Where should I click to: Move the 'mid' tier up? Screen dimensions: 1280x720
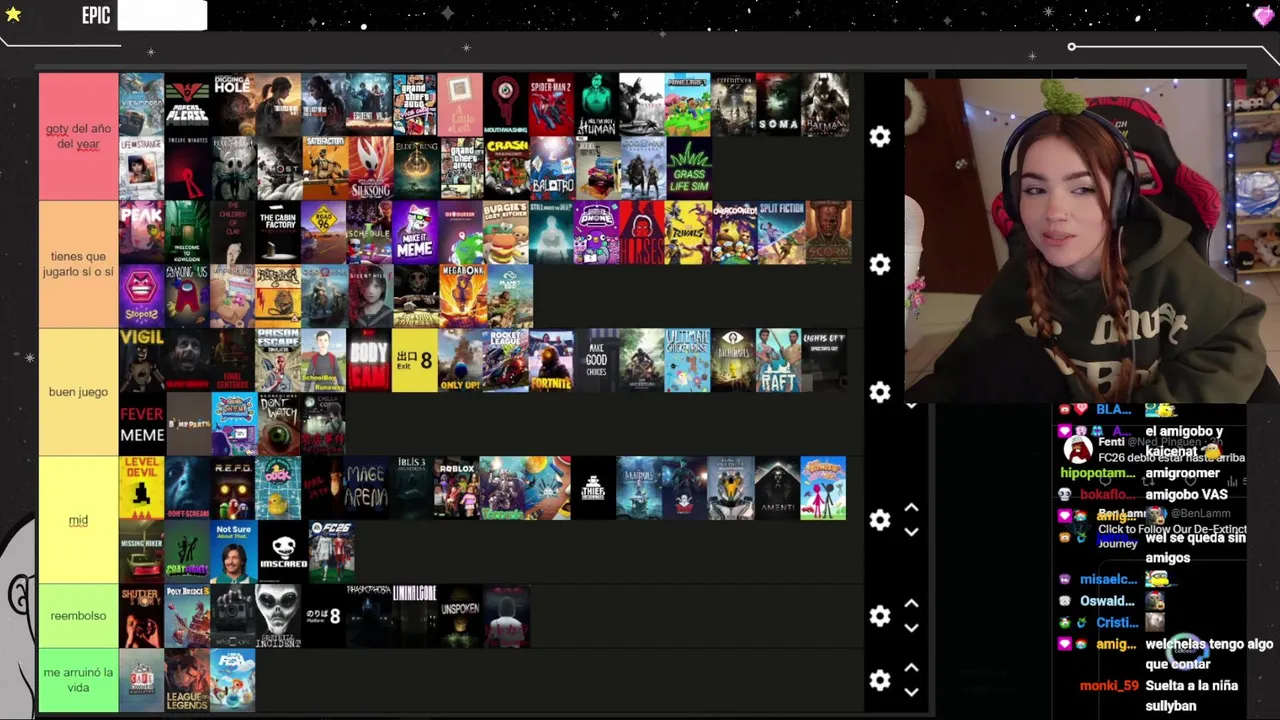click(911, 508)
